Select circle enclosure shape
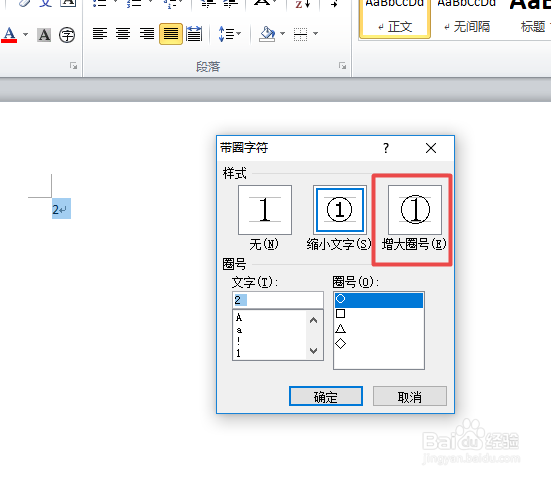The height and width of the screenshot is (478, 551). 378,300
